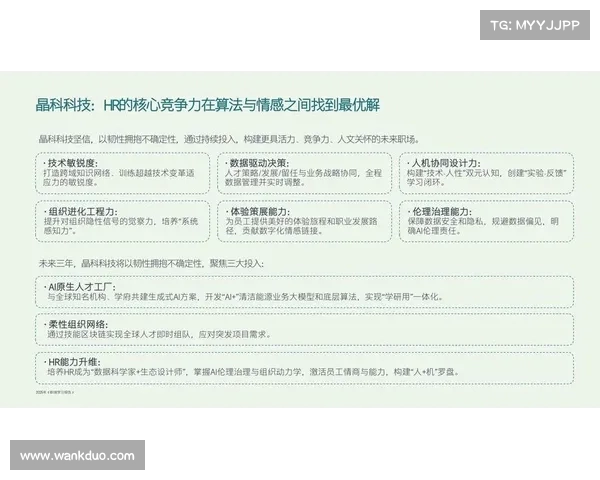Click the 技术敏锐度 heading
This screenshot has height=480, width=600.
tap(72, 163)
